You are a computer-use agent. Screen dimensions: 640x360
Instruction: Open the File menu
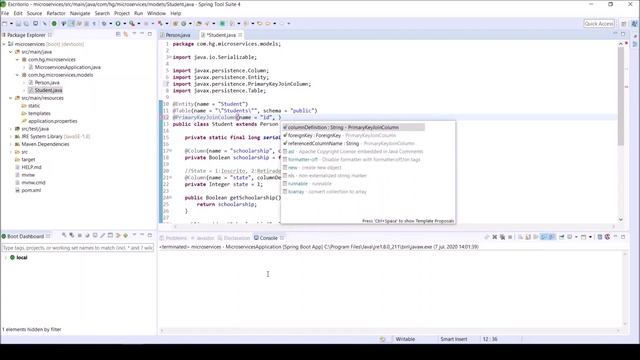click(x=5, y=13)
